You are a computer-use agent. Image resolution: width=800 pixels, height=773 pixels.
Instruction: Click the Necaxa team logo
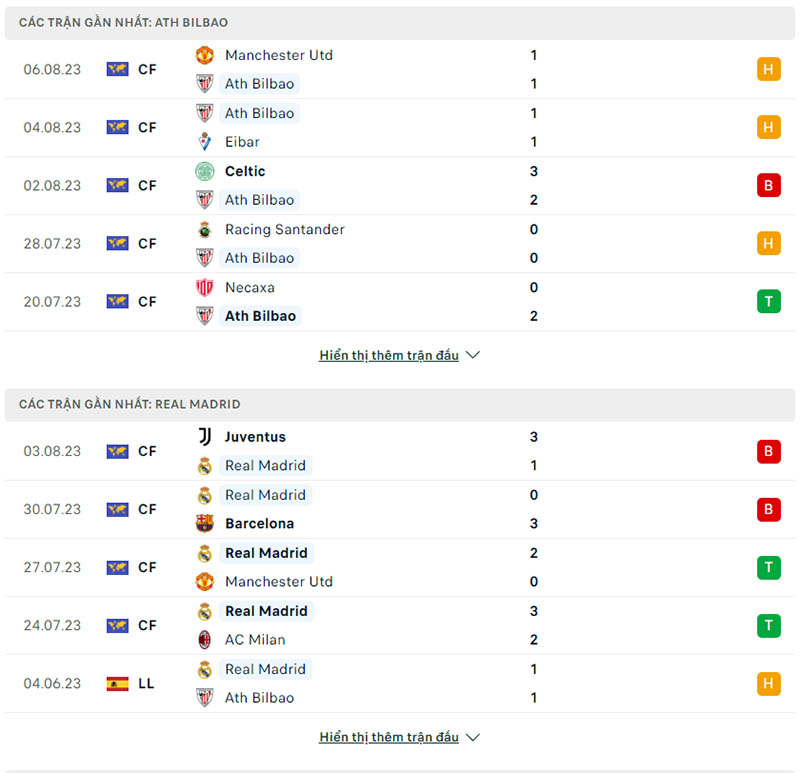tap(205, 287)
